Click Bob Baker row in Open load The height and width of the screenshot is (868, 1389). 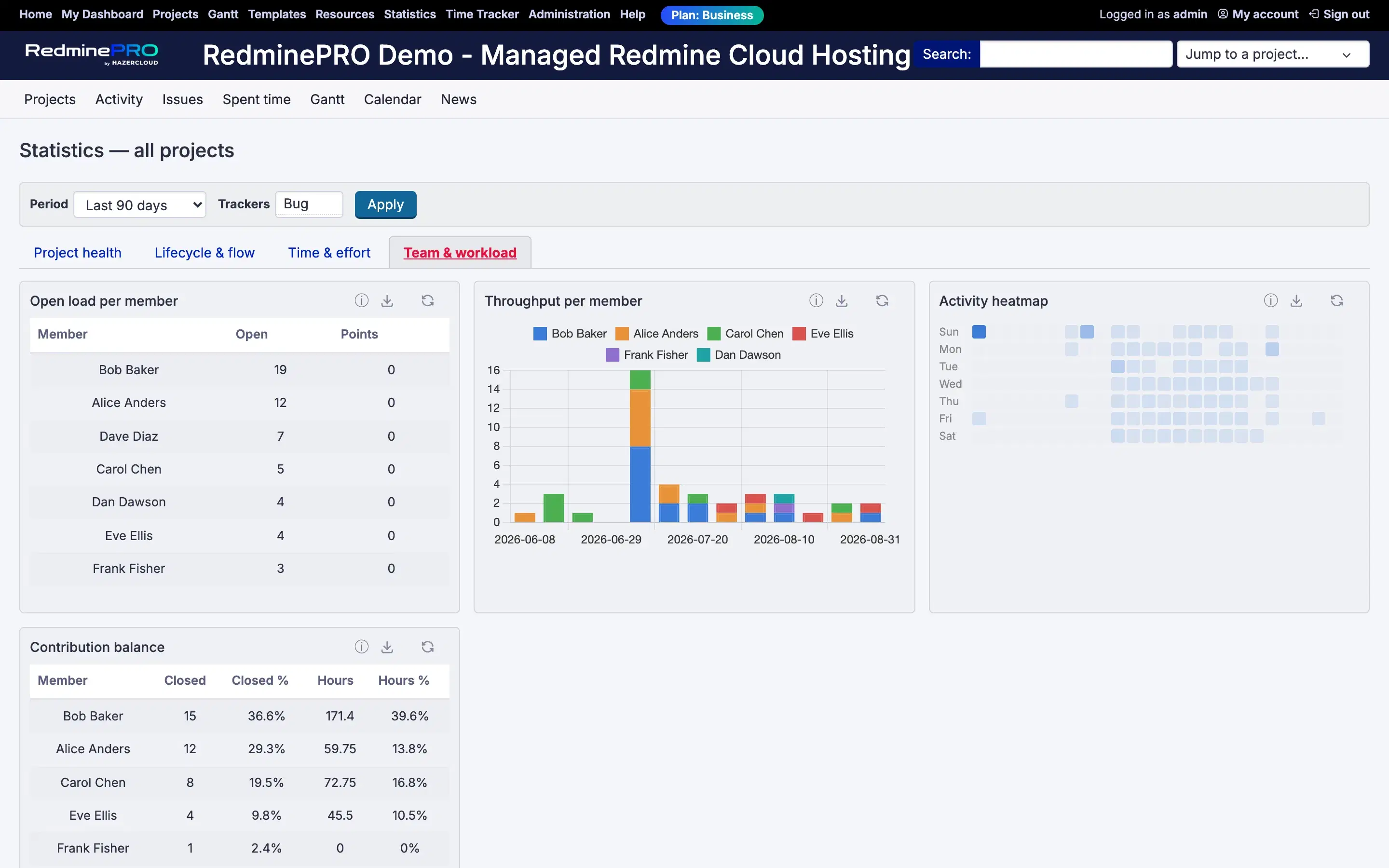239,370
